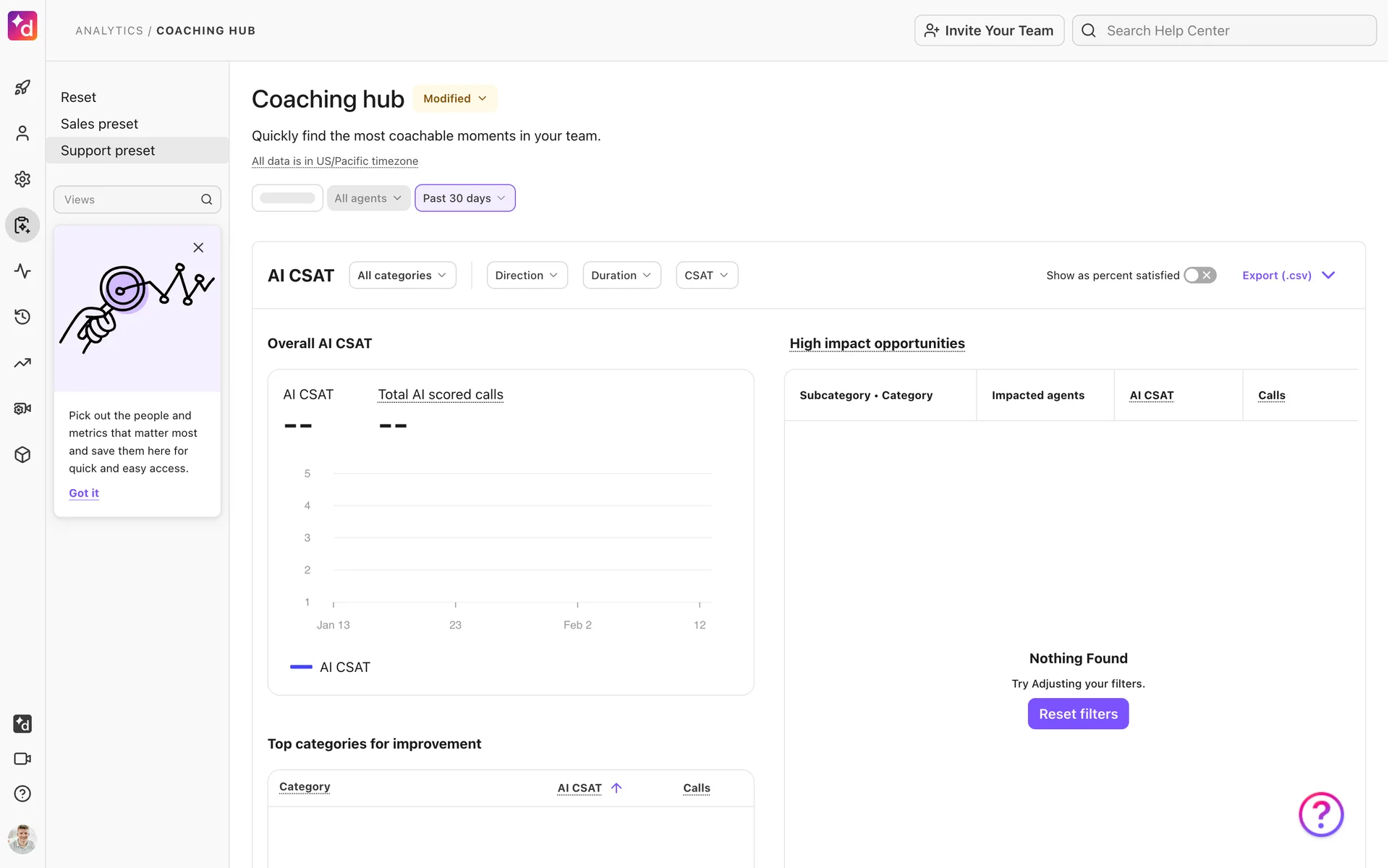Open the floating purple help bubble
The height and width of the screenshot is (868, 1389).
pos(1320,814)
